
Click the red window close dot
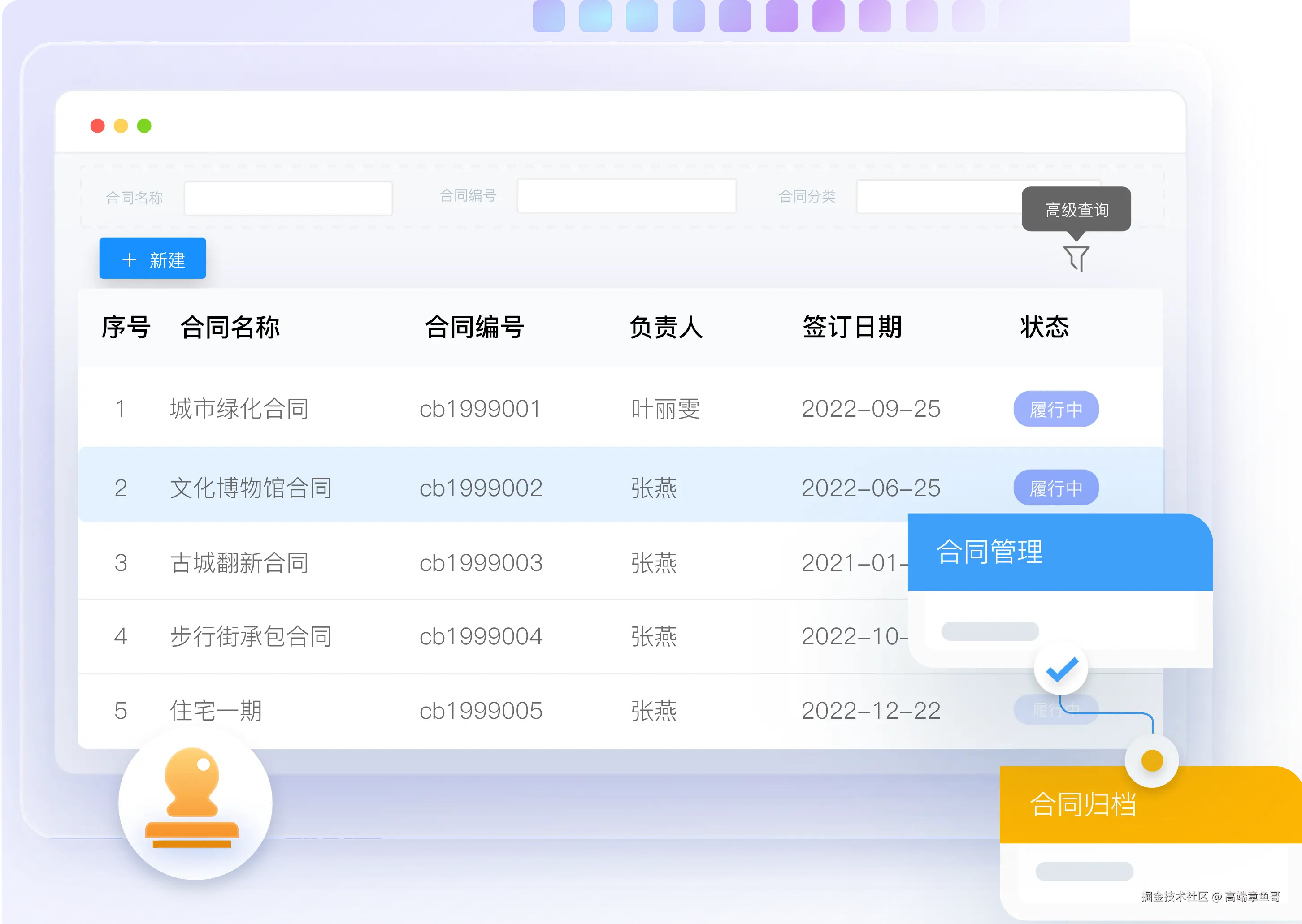click(97, 126)
